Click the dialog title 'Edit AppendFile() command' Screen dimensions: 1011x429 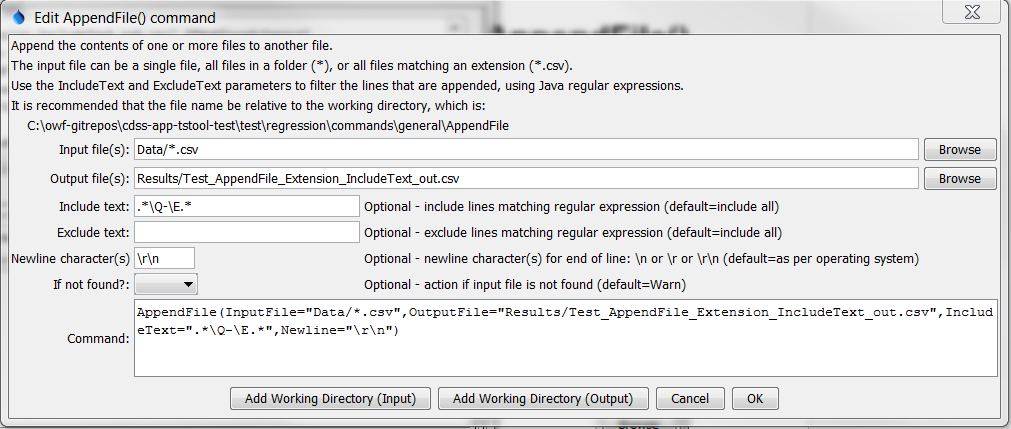pyautogui.click(x=125, y=18)
